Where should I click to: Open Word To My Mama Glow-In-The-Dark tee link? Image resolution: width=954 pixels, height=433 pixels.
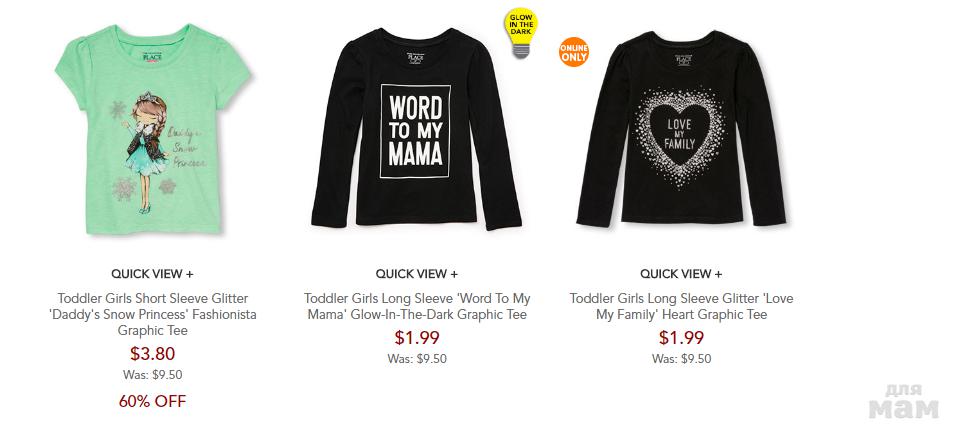pyautogui.click(x=417, y=307)
